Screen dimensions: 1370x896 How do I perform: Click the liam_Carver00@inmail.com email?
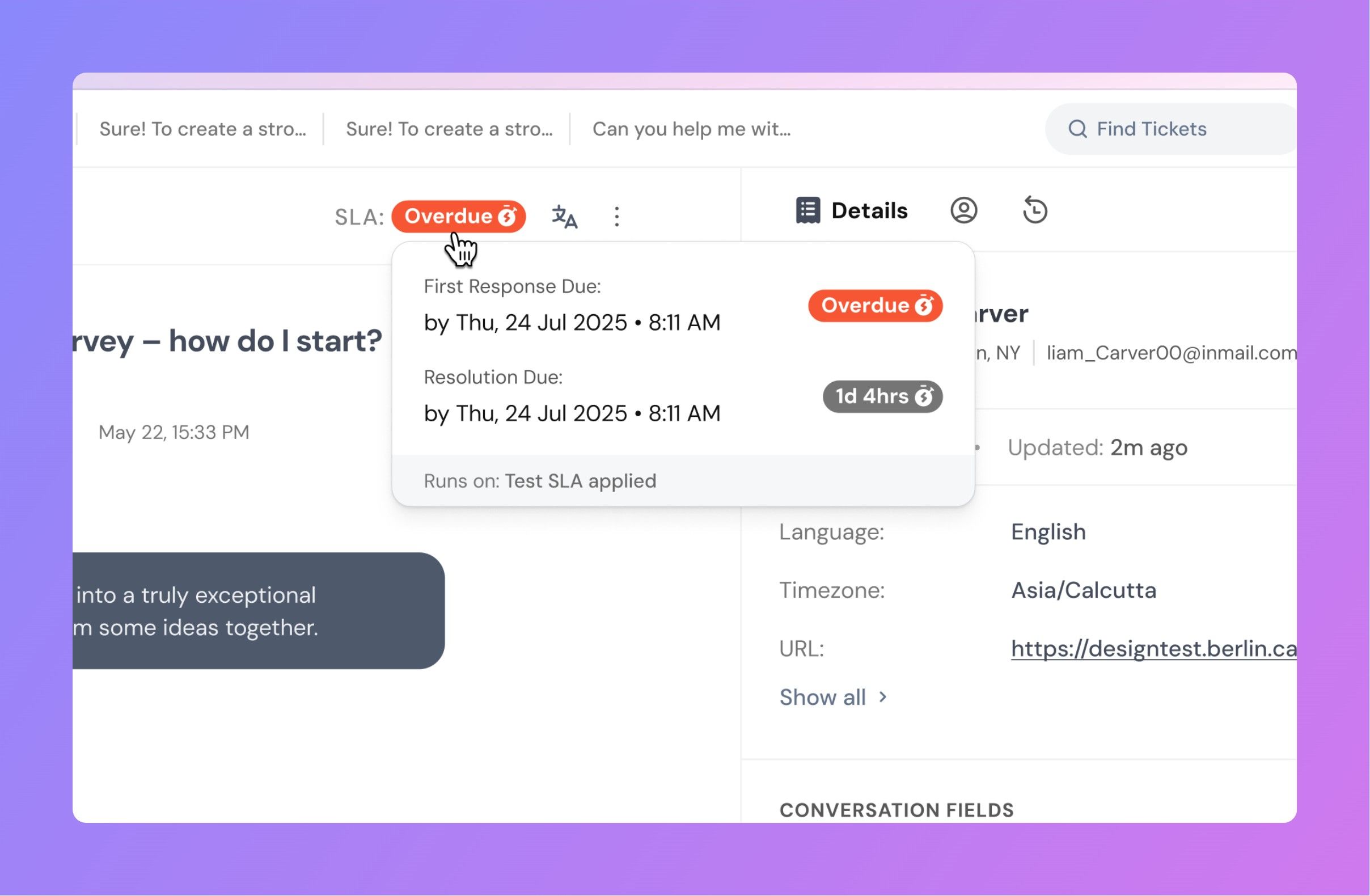[x=1171, y=353]
